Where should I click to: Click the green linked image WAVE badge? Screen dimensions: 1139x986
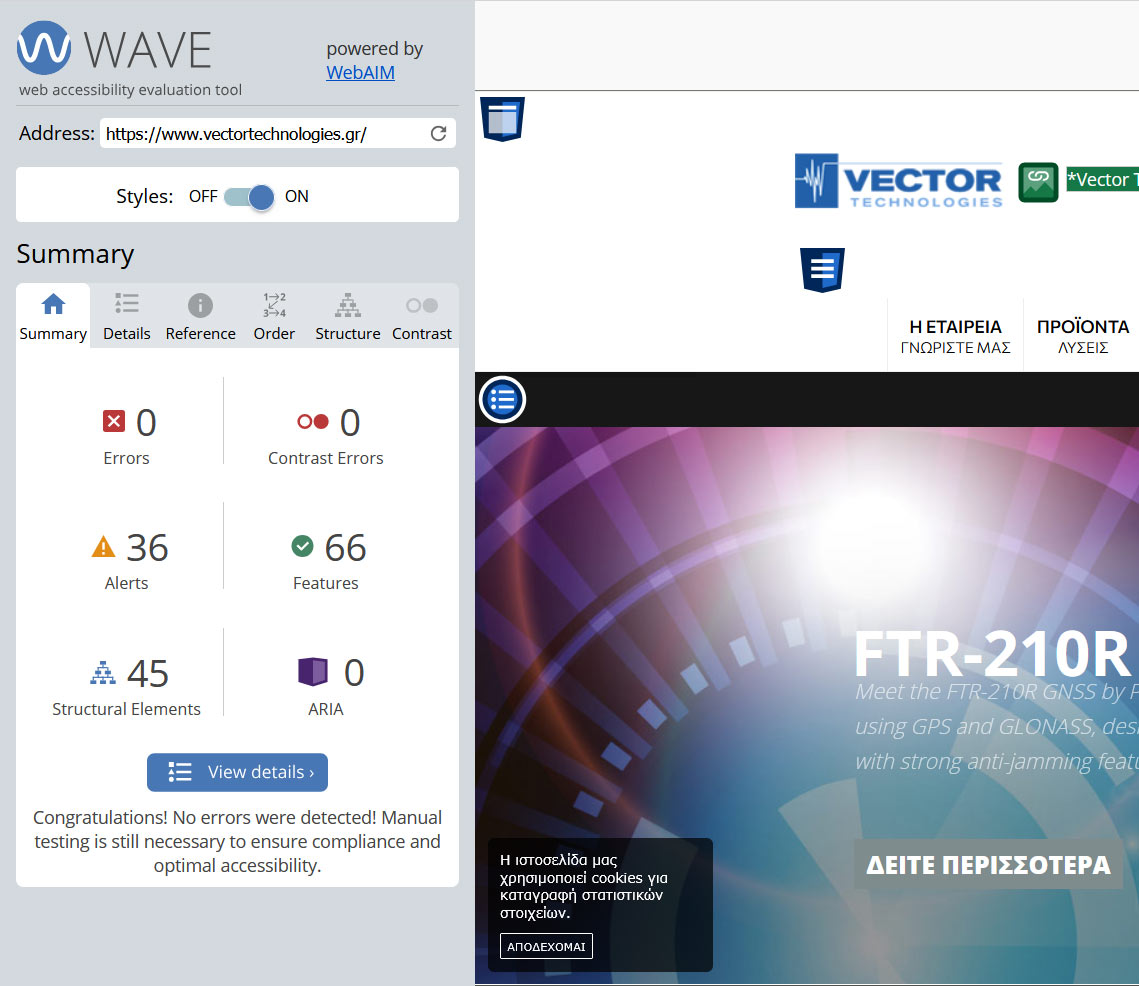coord(1038,182)
